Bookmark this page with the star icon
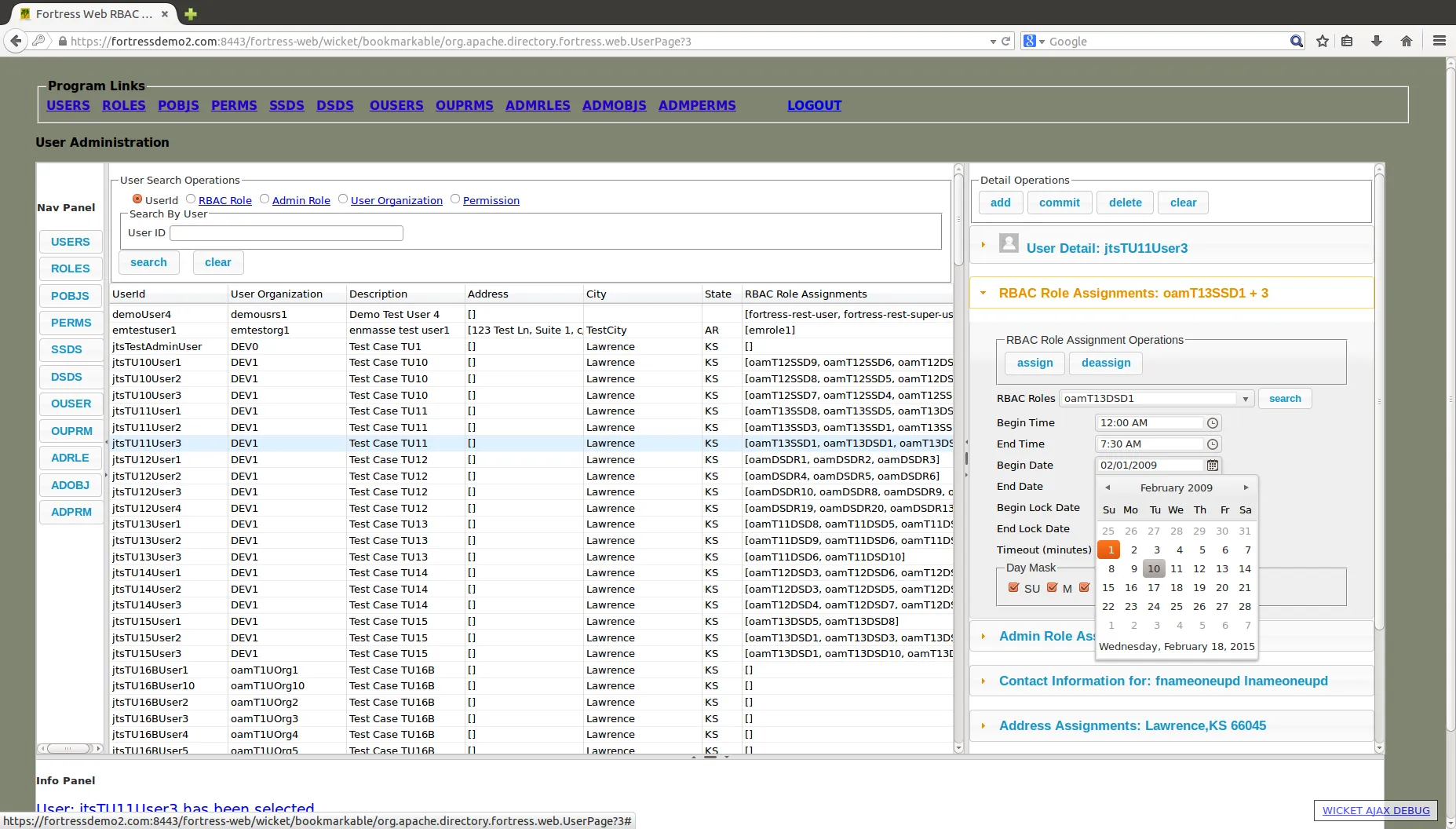 (x=1323, y=41)
